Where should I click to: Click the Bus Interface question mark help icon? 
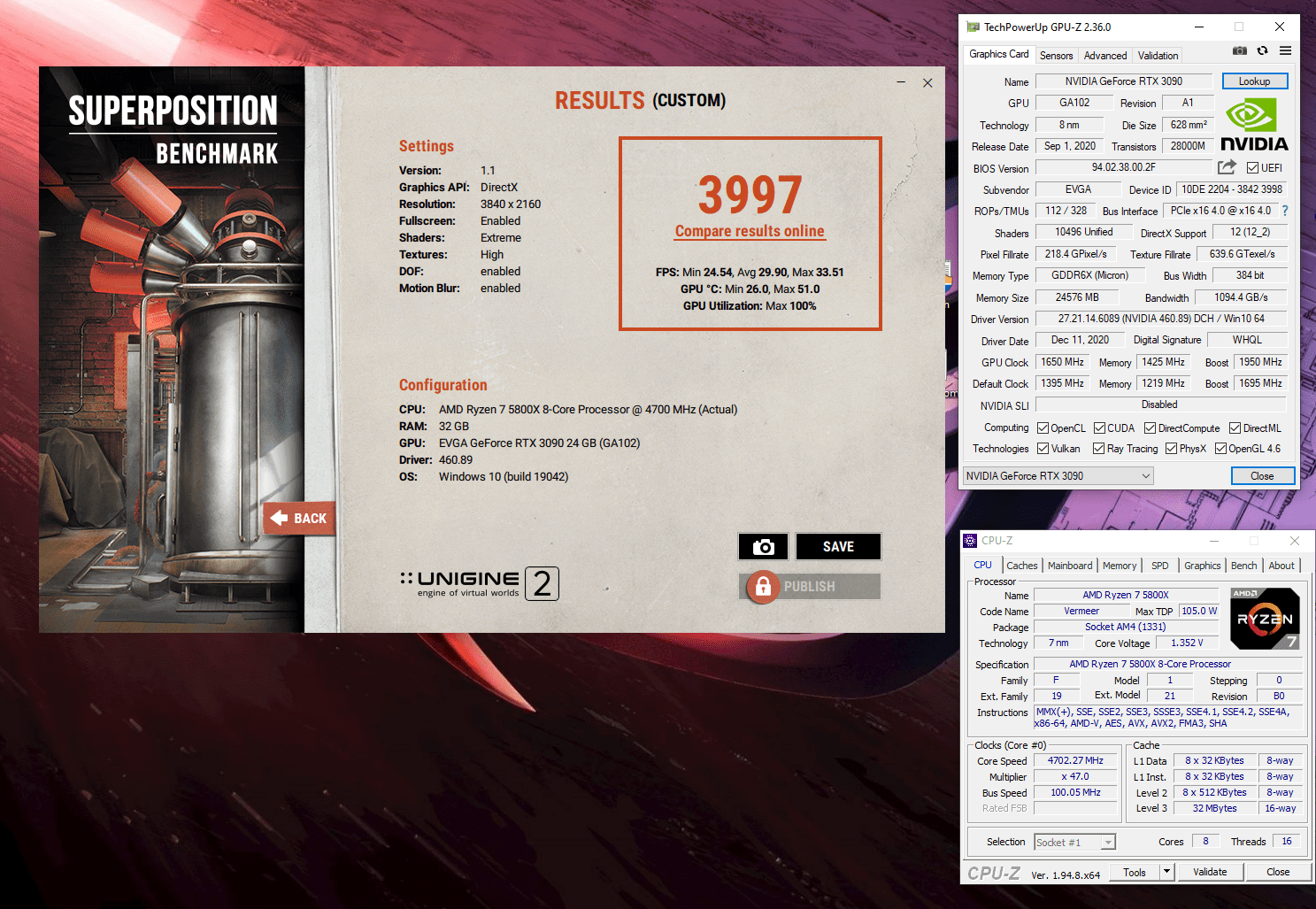[x=1285, y=211]
